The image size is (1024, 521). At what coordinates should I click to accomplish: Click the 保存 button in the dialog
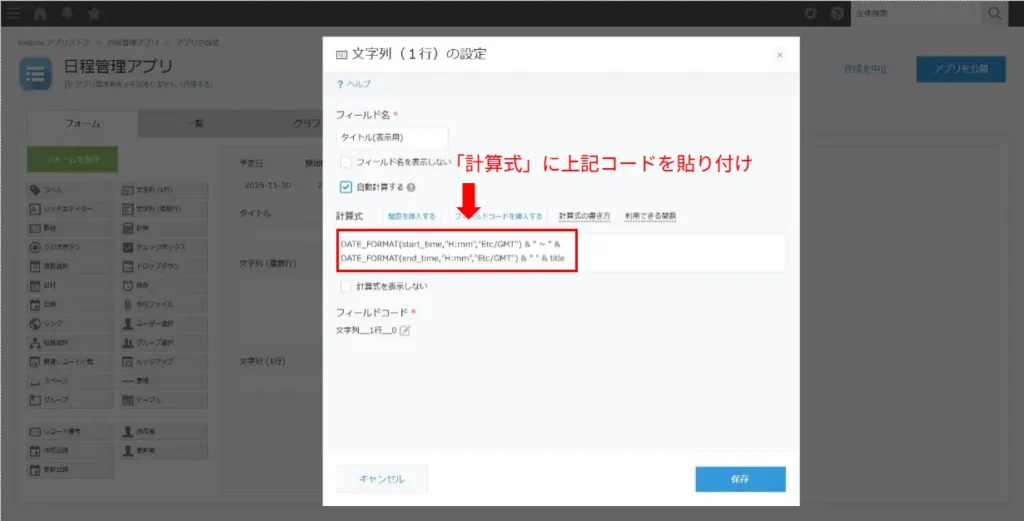pyautogui.click(x=740, y=479)
